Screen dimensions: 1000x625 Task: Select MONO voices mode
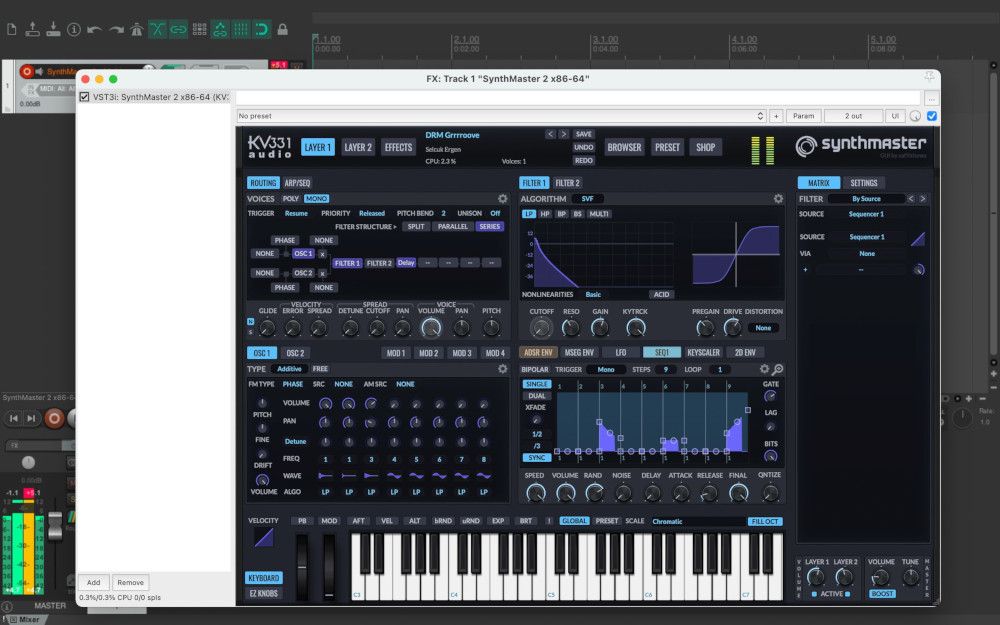[316, 199]
